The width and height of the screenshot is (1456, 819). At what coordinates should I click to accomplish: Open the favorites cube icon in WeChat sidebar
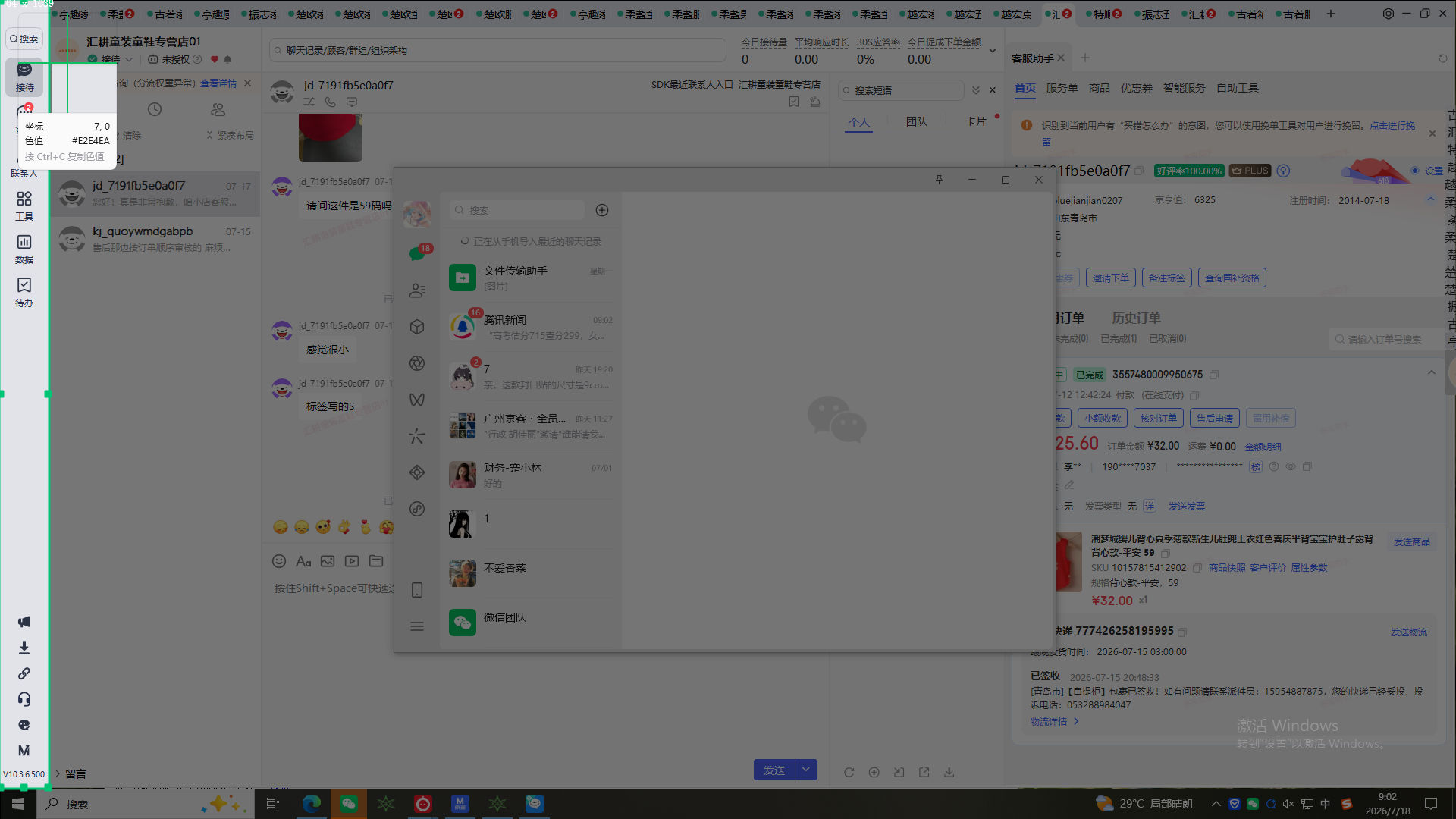pos(417,327)
